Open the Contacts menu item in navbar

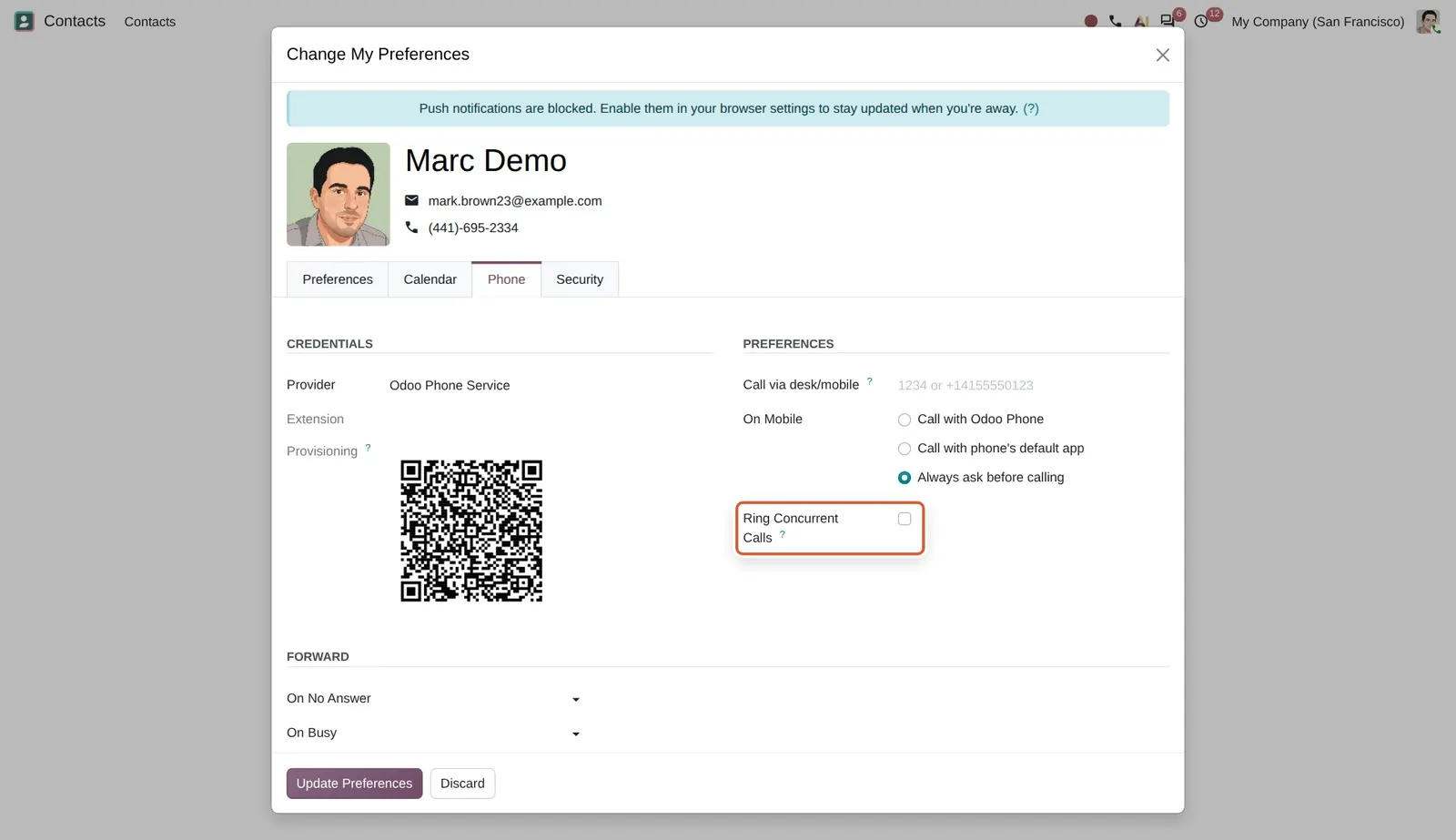tap(150, 21)
